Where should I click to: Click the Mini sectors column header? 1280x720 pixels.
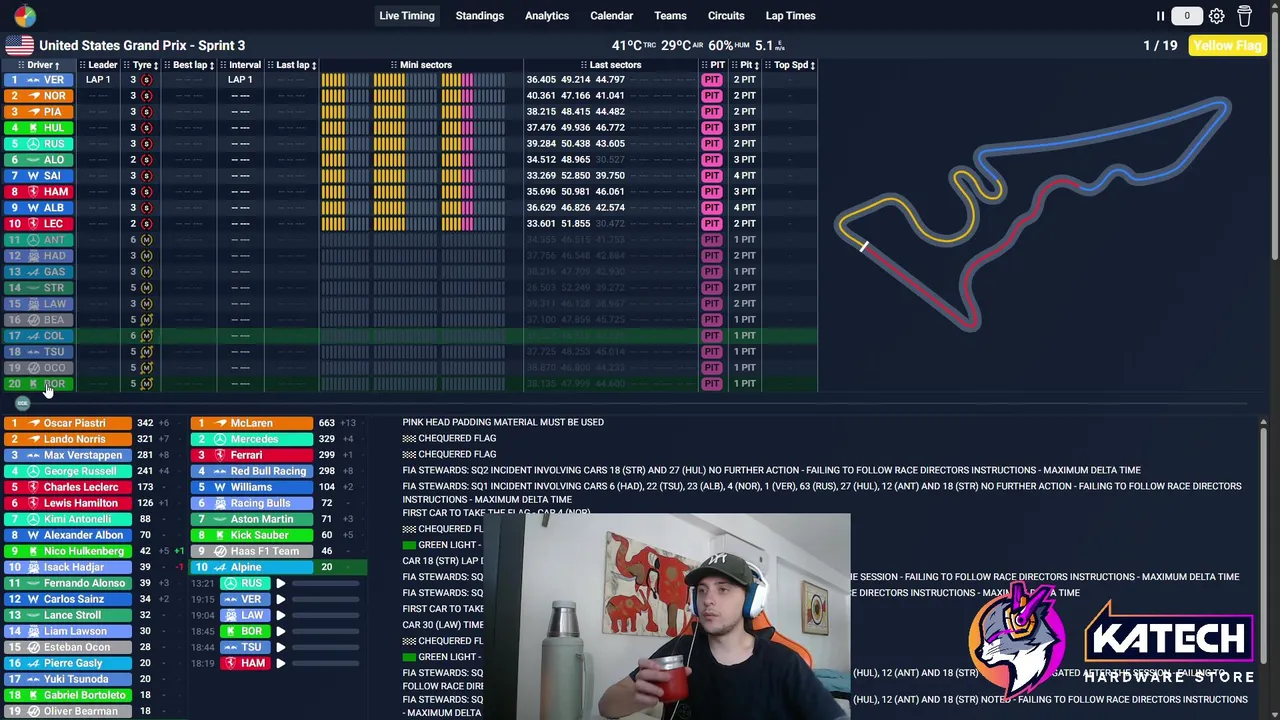[420, 65]
